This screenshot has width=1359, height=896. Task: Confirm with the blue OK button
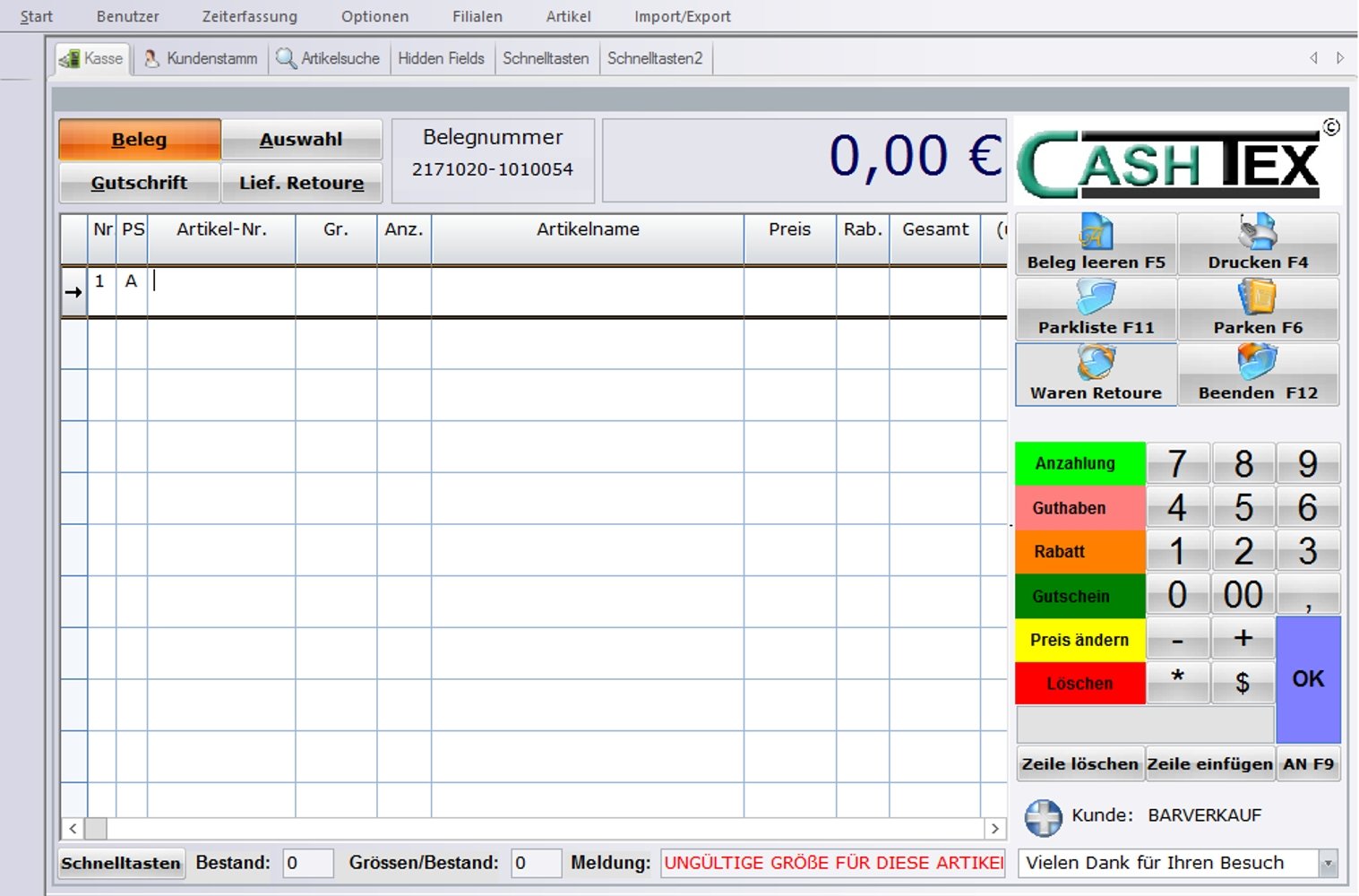coord(1308,679)
